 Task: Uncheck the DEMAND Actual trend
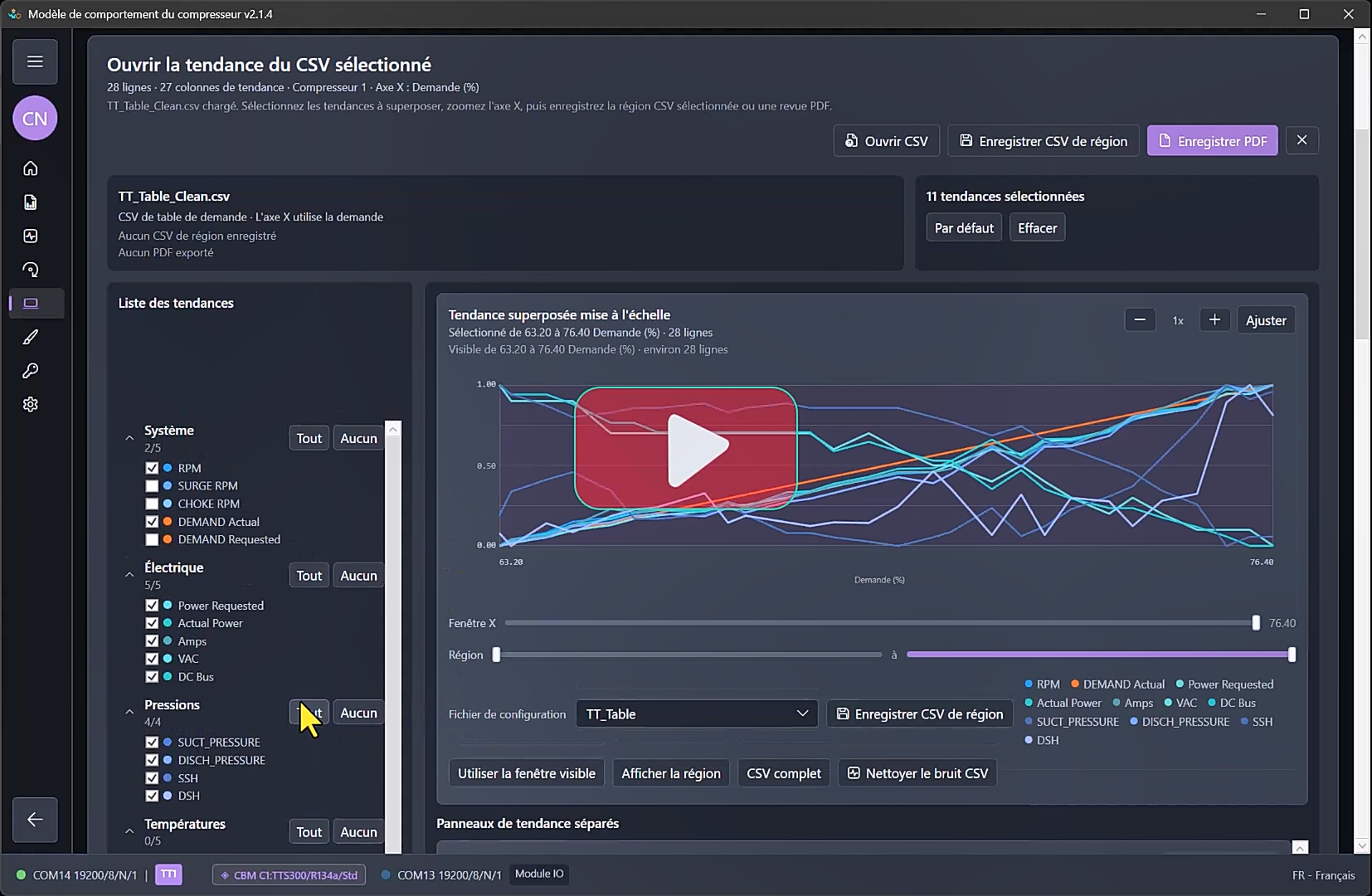click(x=152, y=522)
